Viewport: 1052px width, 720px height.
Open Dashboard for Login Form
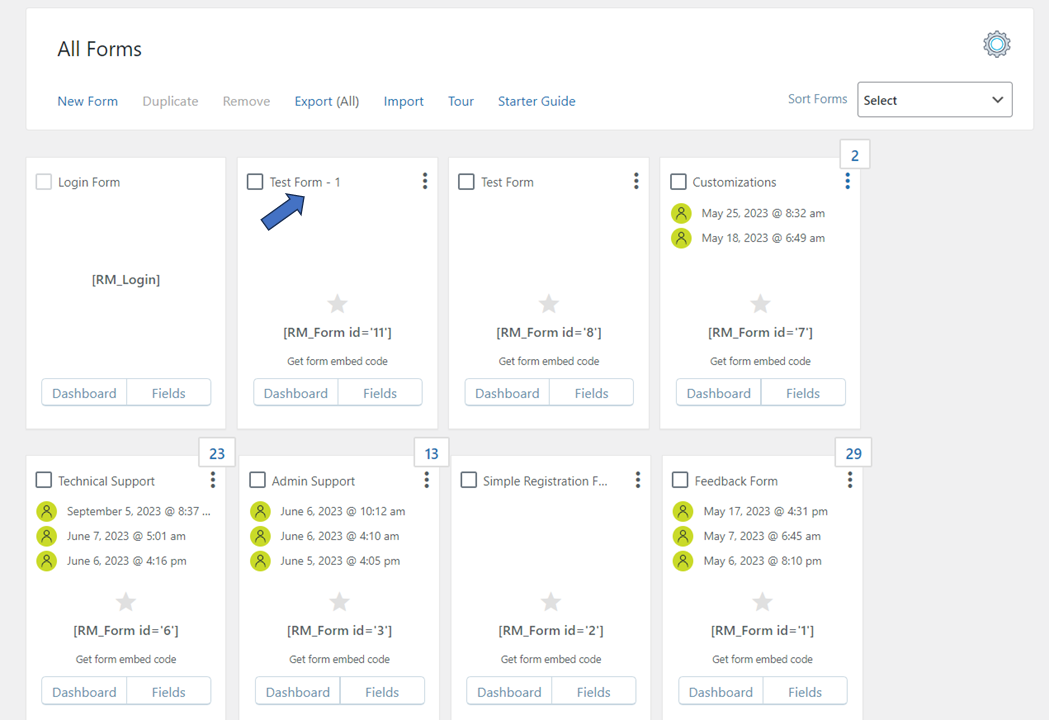click(x=85, y=393)
